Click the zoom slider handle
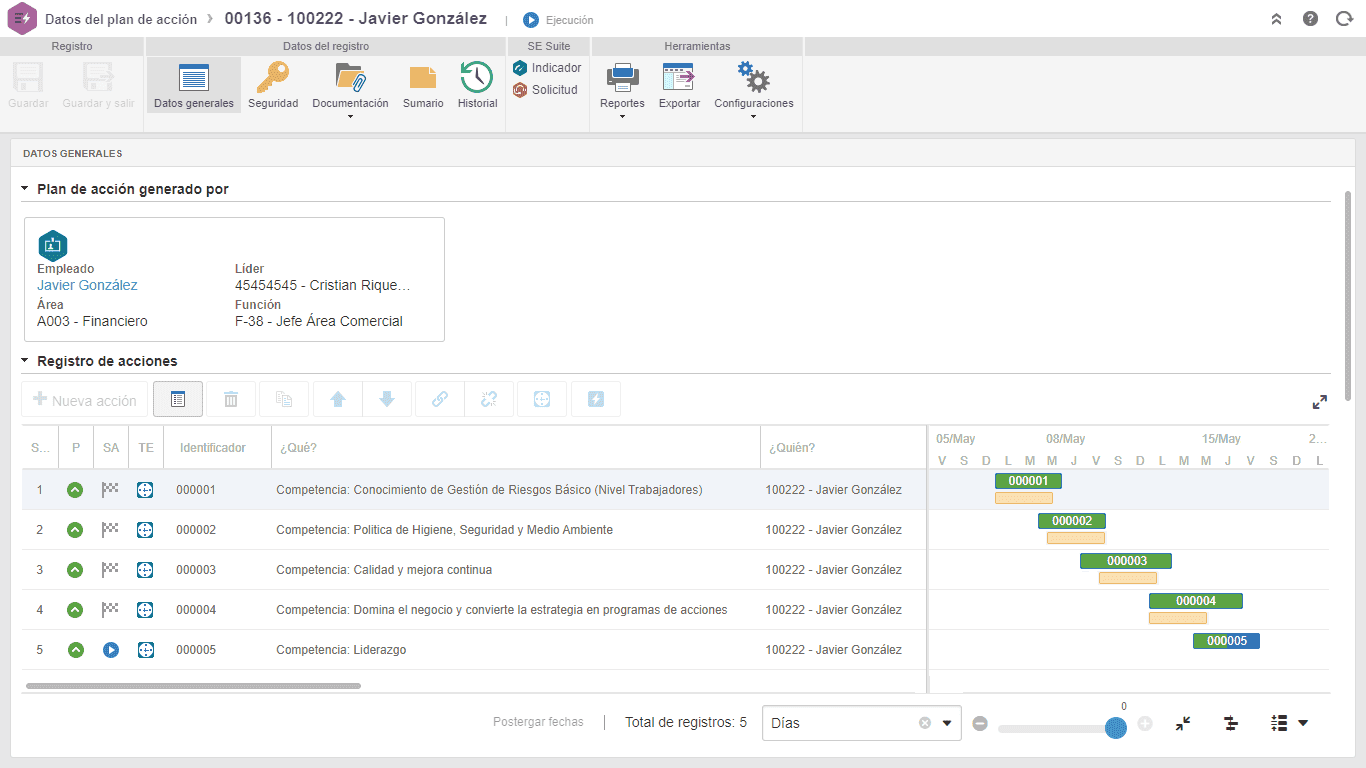Screen dimensions: 1366x768 [1117, 727]
